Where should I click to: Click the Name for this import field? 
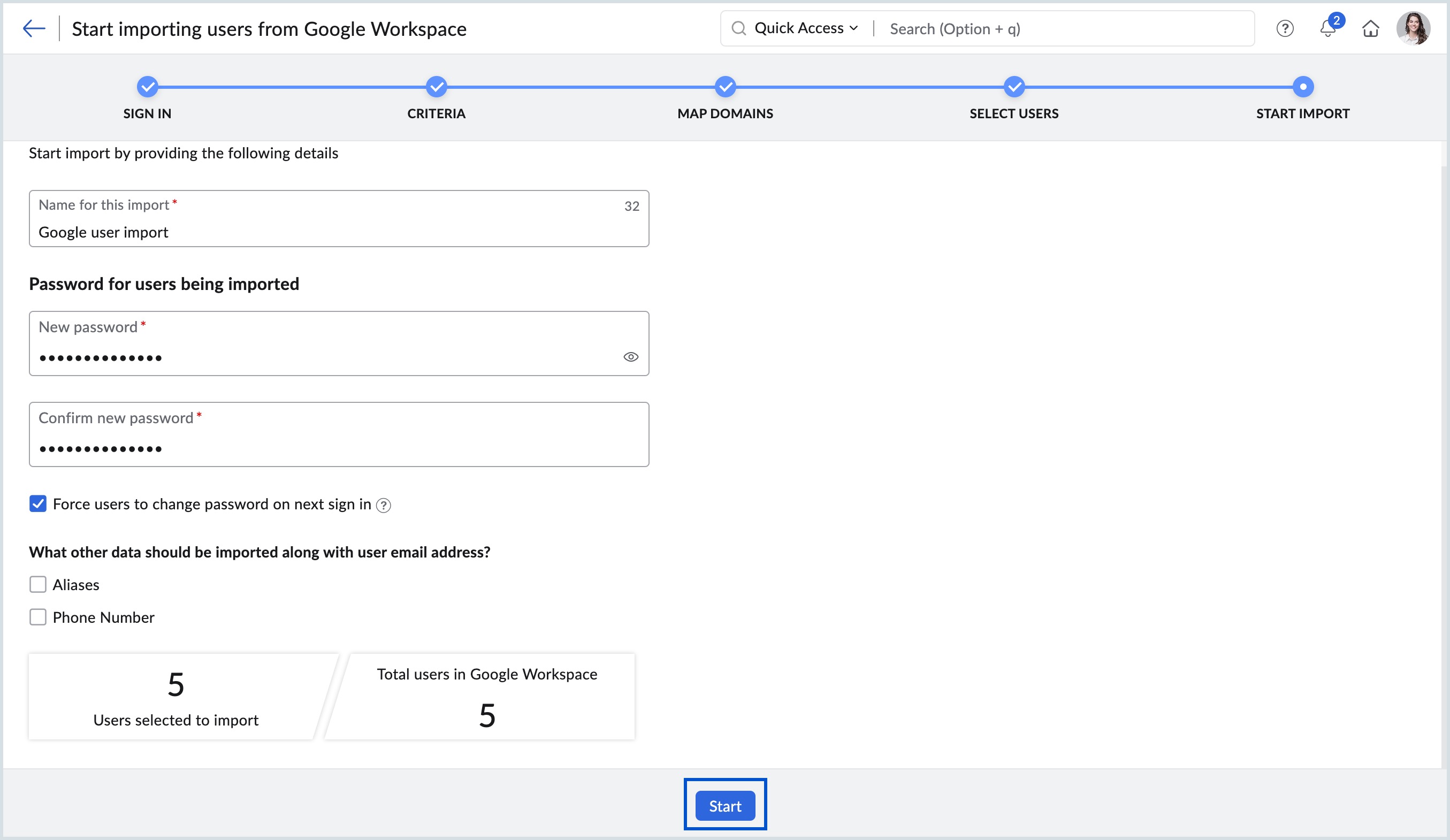click(x=339, y=219)
